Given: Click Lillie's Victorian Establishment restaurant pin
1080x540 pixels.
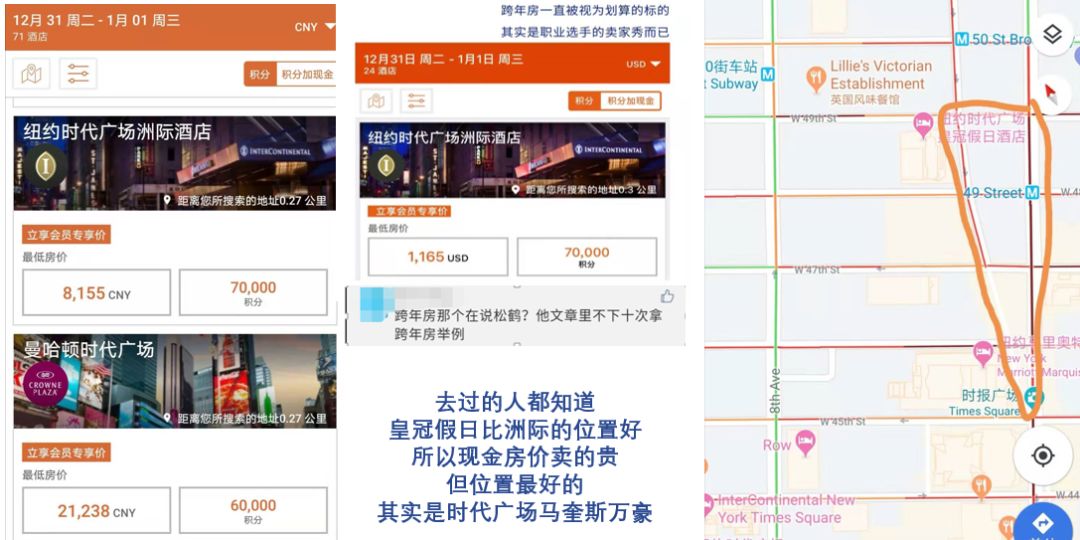Looking at the screenshot, I should [x=816, y=78].
